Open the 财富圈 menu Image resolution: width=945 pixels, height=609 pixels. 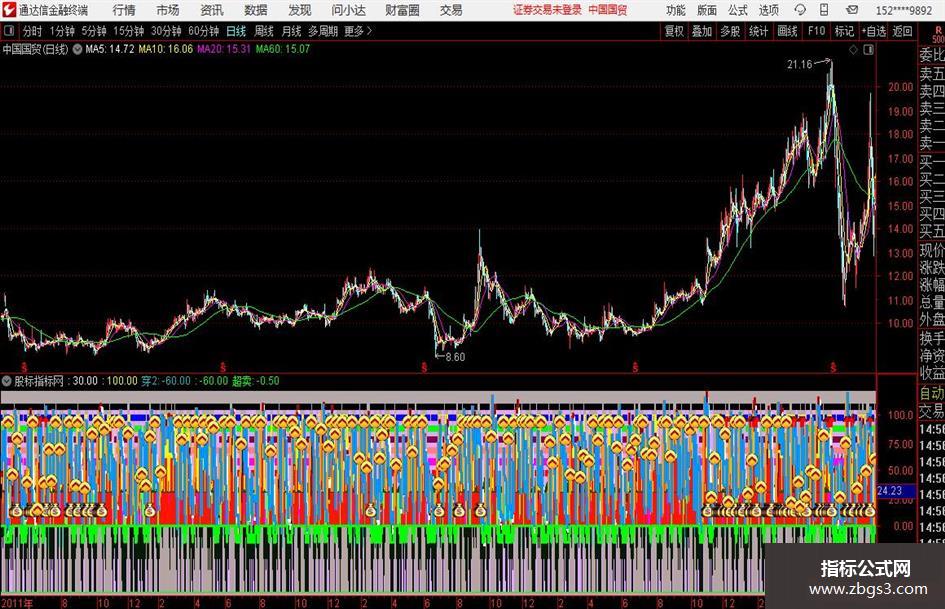pyautogui.click(x=402, y=10)
